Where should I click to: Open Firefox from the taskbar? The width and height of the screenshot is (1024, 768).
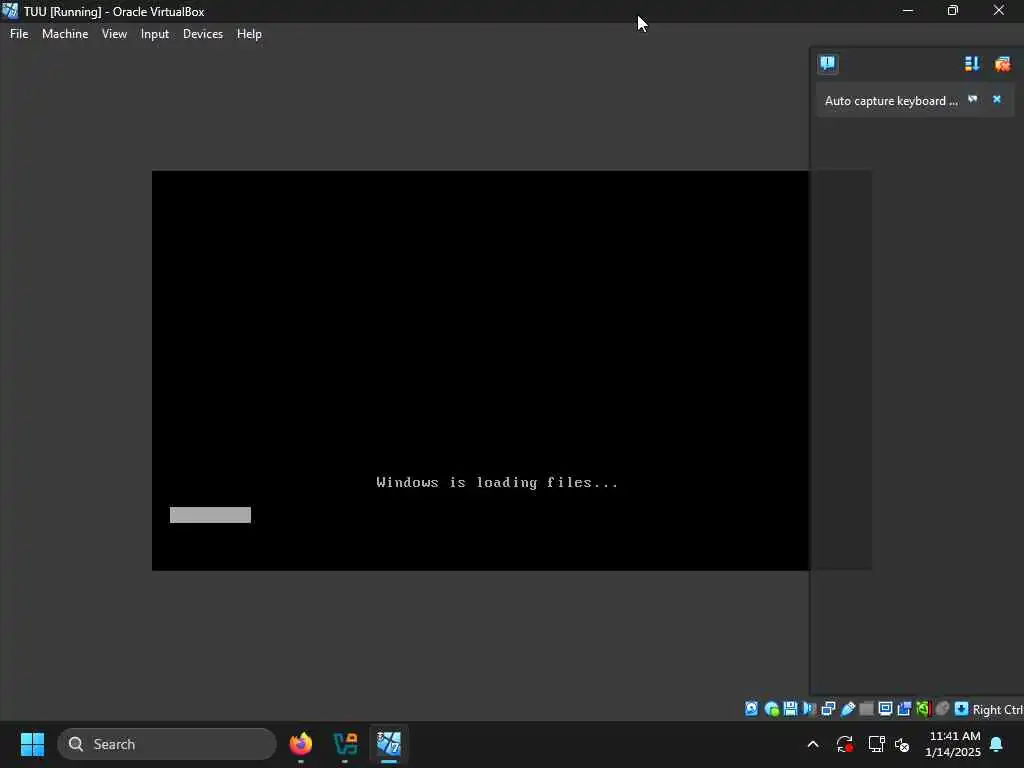[301, 744]
